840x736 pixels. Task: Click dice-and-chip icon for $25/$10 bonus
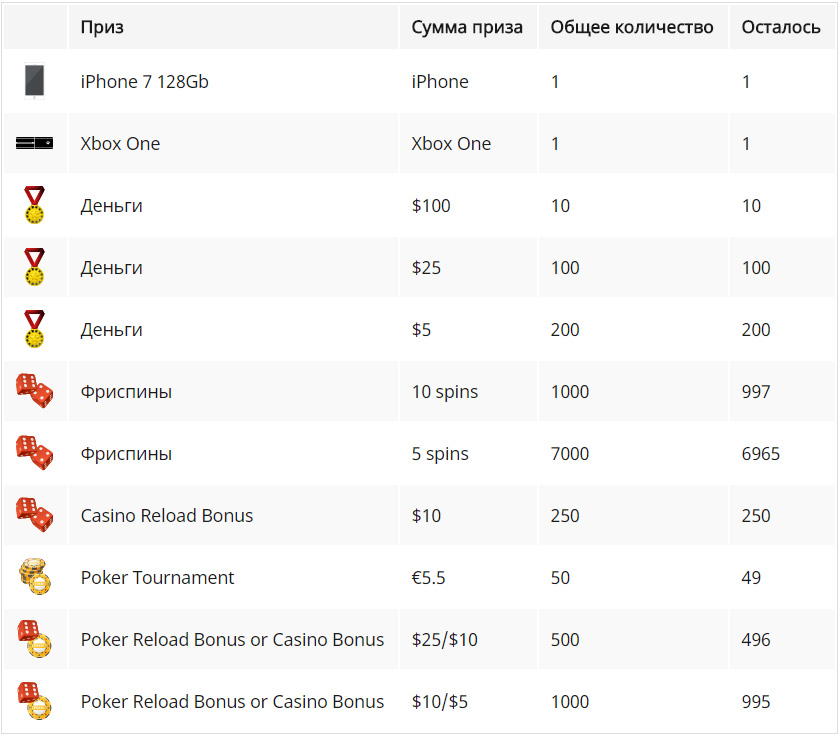pyautogui.click(x=35, y=639)
